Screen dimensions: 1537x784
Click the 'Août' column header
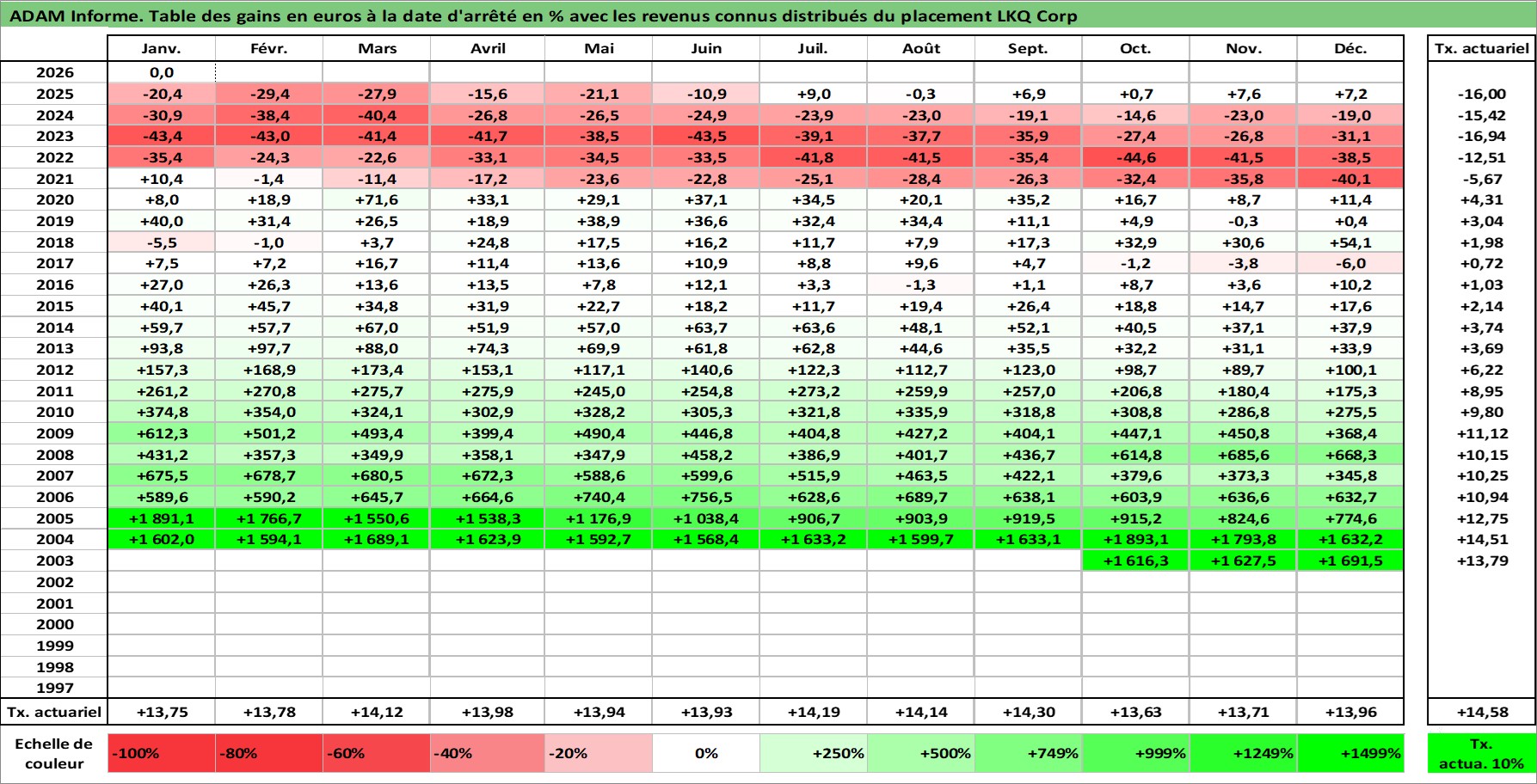pyautogui.click(x=921, y=48)
